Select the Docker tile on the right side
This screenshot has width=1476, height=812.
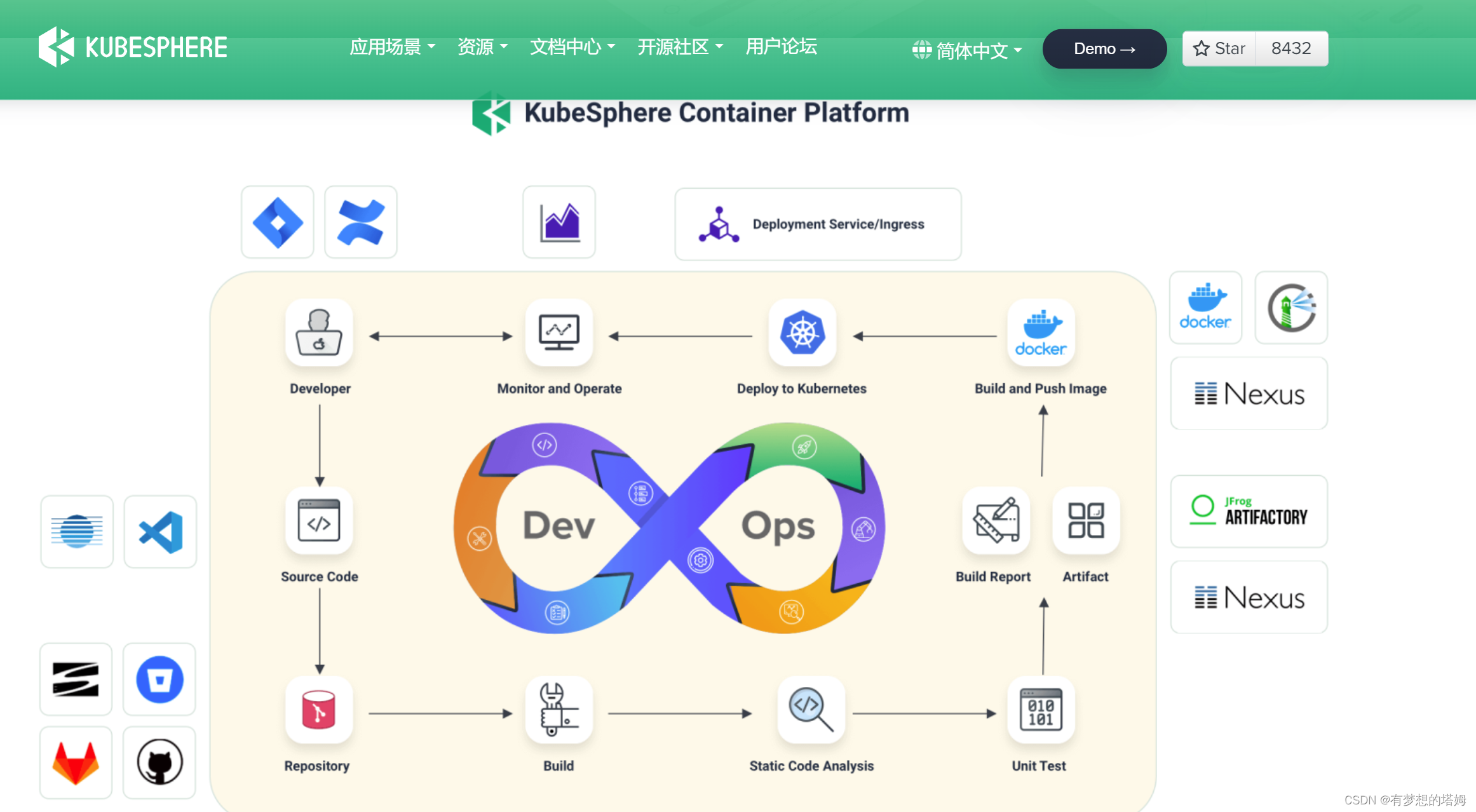(1205, 308)
